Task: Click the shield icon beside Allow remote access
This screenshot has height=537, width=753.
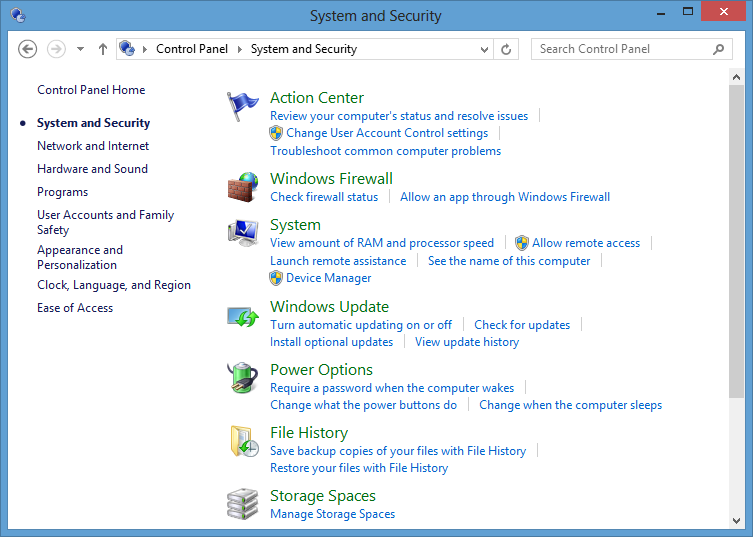Action: click(522, 243)
